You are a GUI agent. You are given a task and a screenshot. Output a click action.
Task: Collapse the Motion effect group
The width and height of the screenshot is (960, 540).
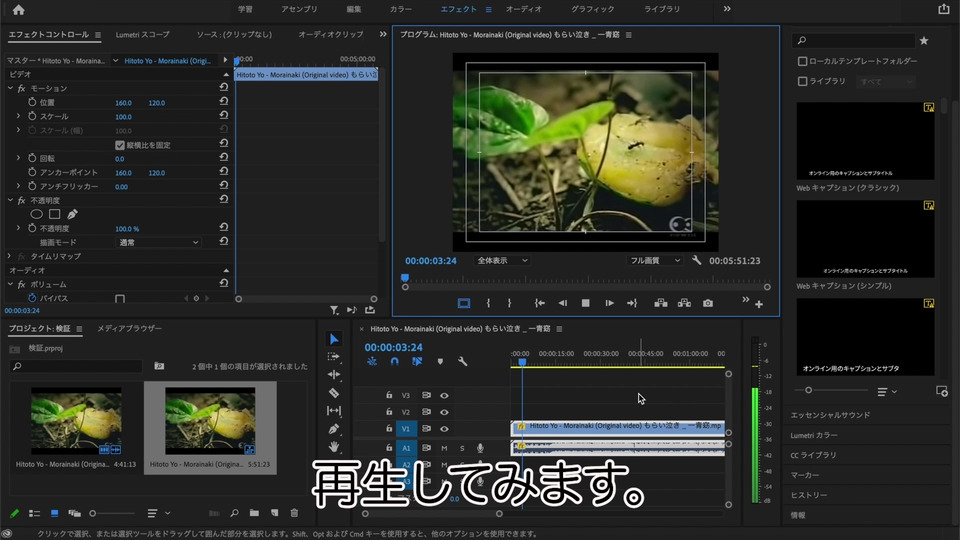tap(10, 88)
